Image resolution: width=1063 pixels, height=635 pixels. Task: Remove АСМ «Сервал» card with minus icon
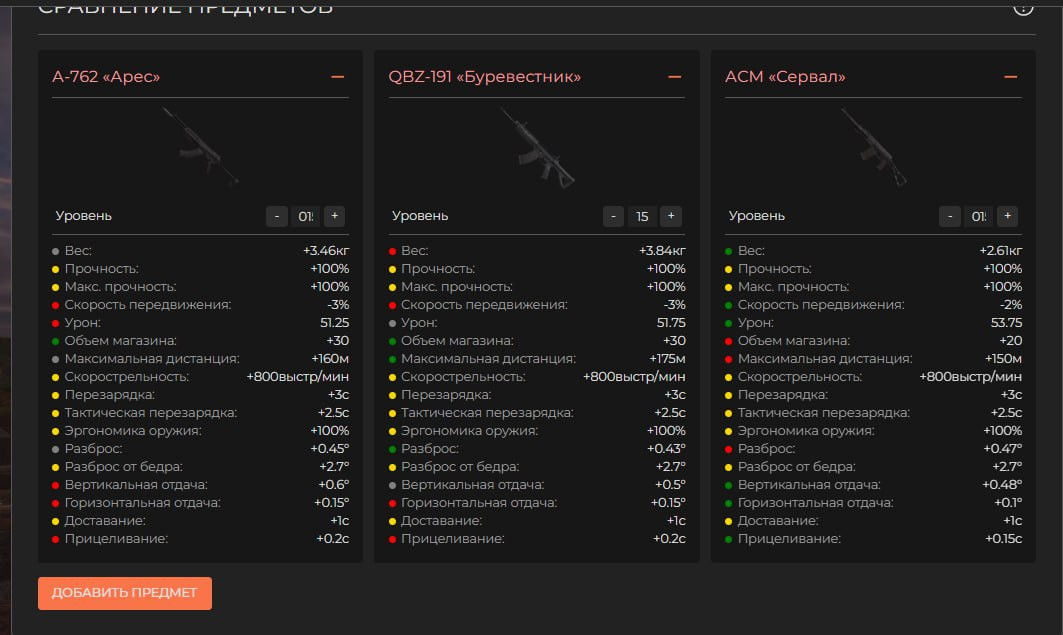(x=1010, y=77)
